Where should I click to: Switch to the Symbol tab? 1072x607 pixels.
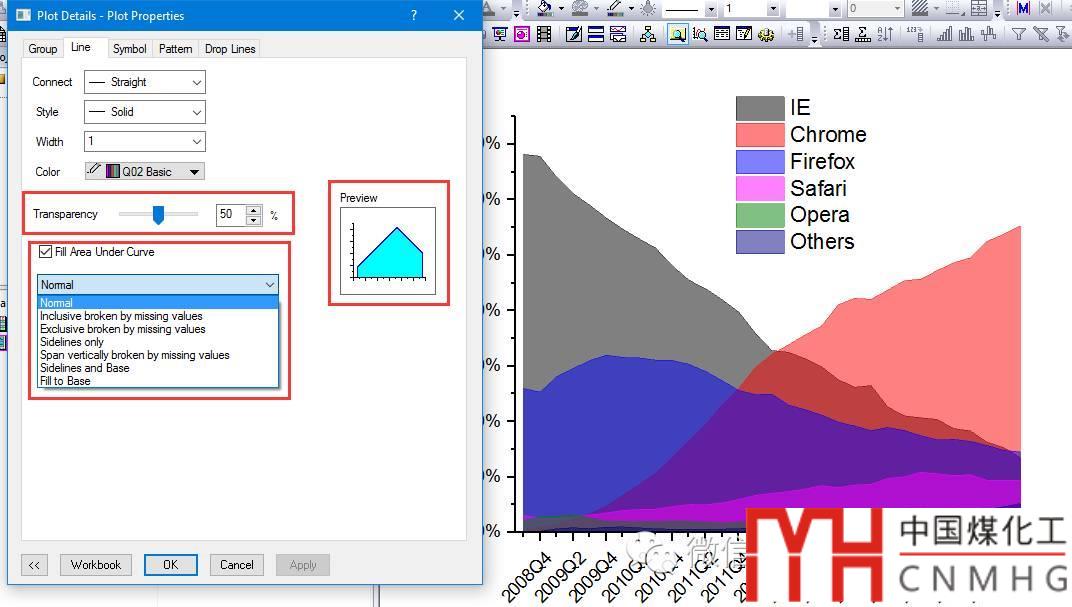[x=129, y=49]
